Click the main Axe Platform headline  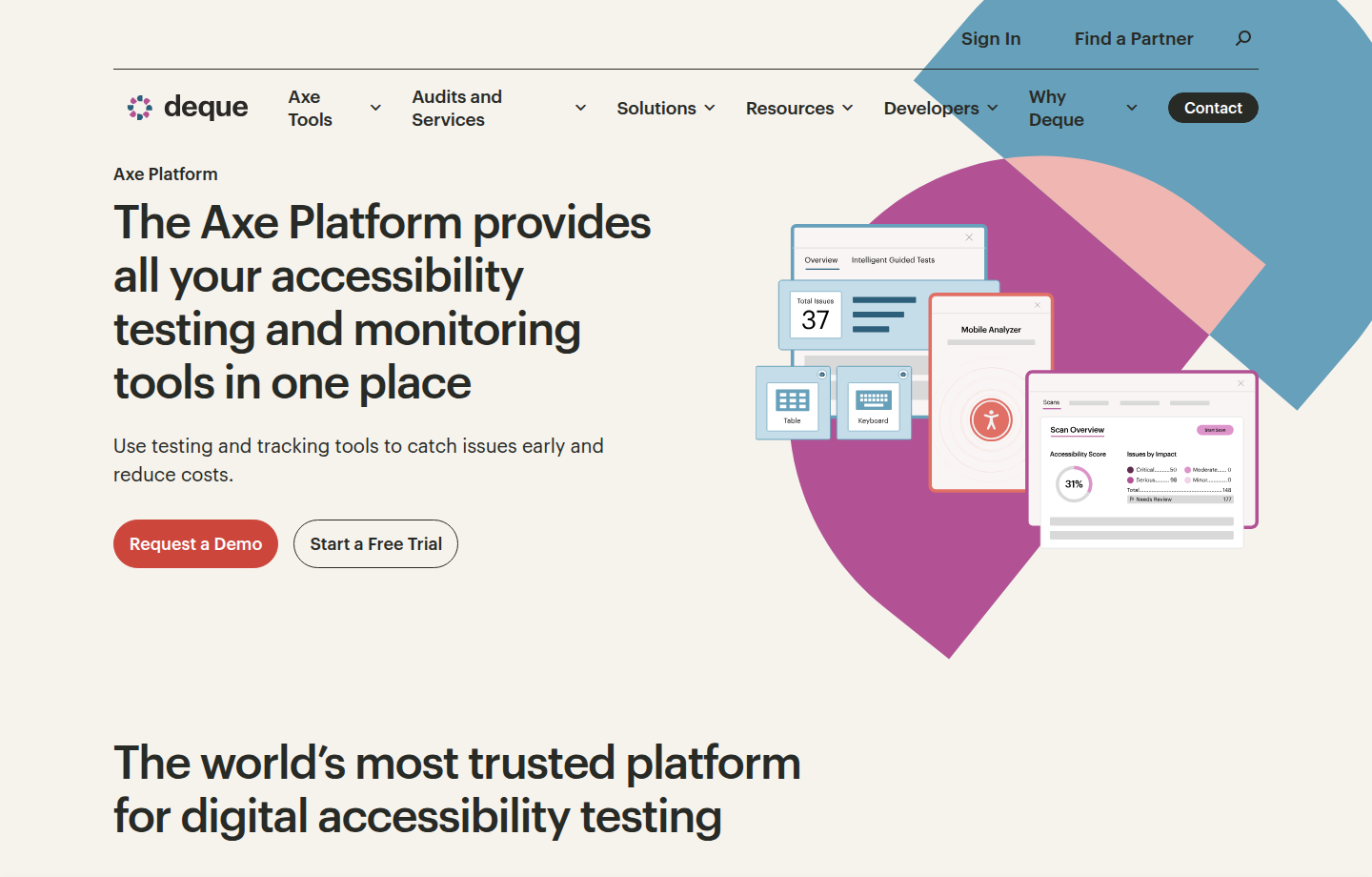click(x=382, y=302)
